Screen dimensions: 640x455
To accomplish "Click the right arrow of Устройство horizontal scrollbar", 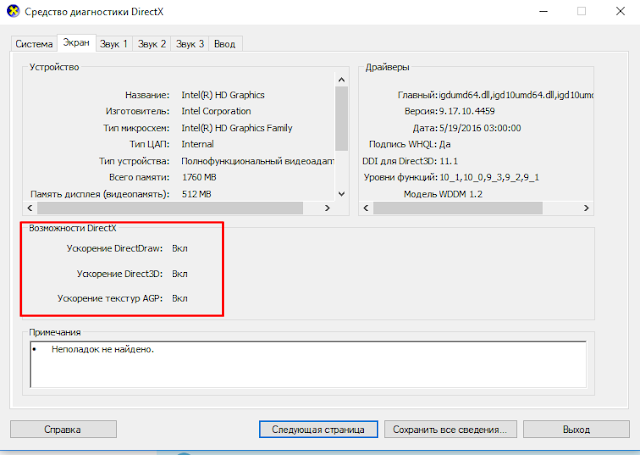I will (327, 208).
